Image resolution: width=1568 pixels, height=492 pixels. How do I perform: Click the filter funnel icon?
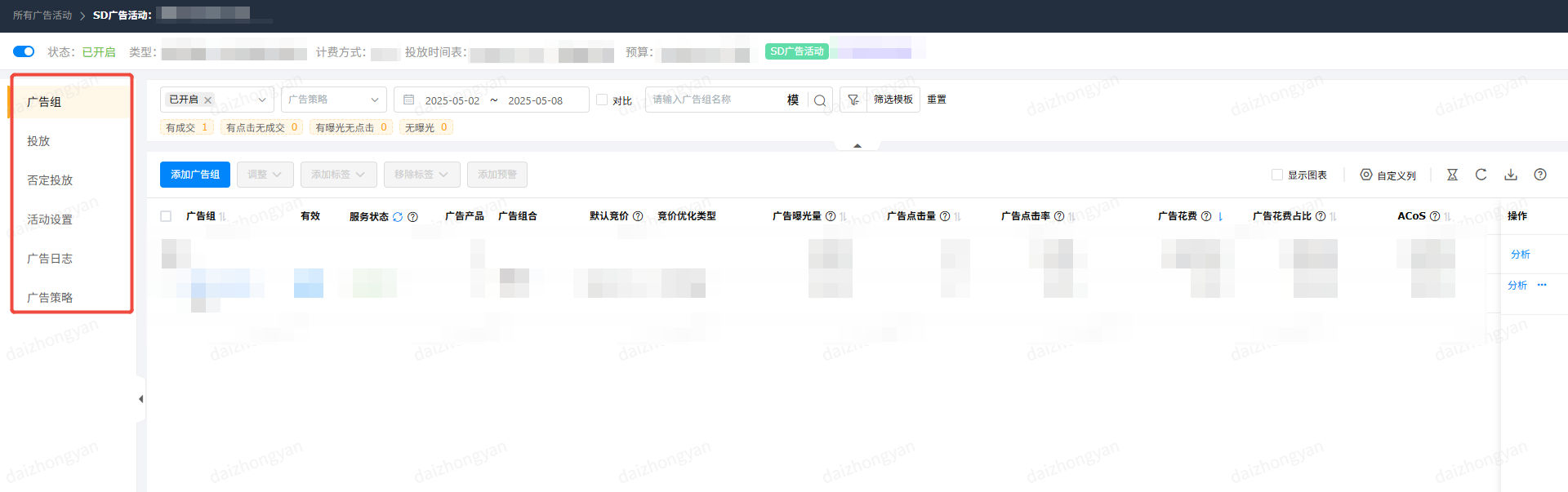pos(853,100)
